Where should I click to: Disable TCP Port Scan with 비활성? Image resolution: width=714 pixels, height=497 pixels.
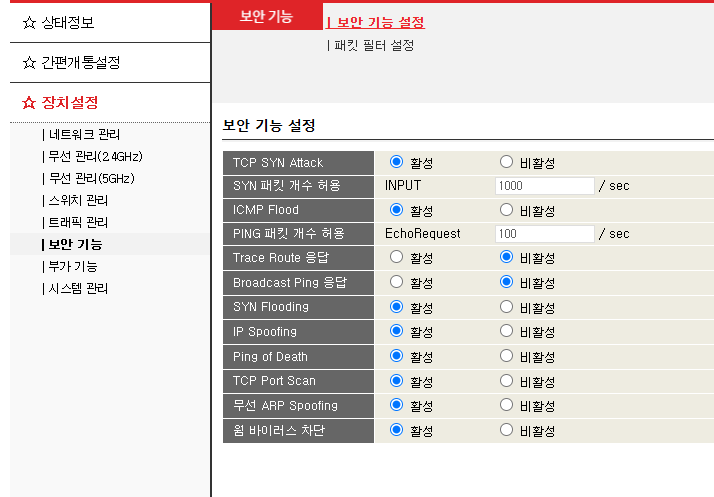point(506,381)
